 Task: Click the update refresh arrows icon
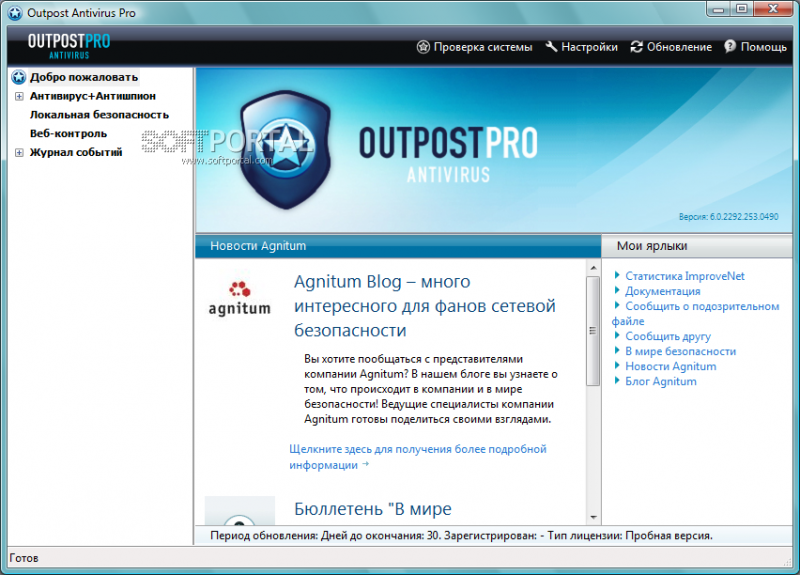click(636, 47)
